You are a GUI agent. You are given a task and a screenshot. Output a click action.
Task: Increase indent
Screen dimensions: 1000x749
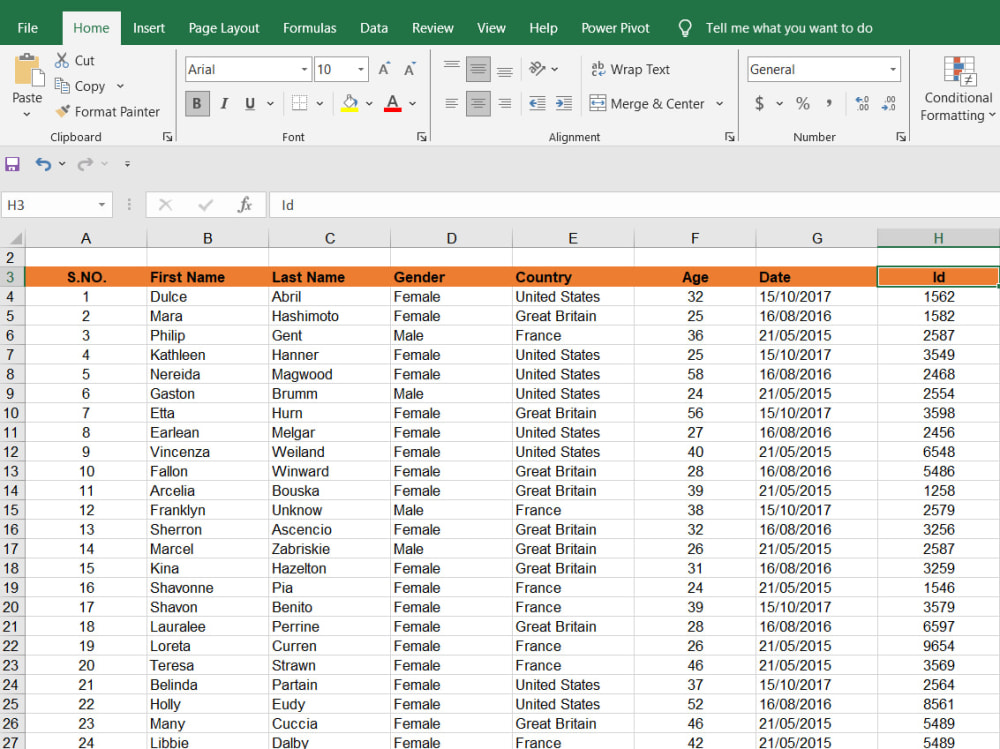564,103
